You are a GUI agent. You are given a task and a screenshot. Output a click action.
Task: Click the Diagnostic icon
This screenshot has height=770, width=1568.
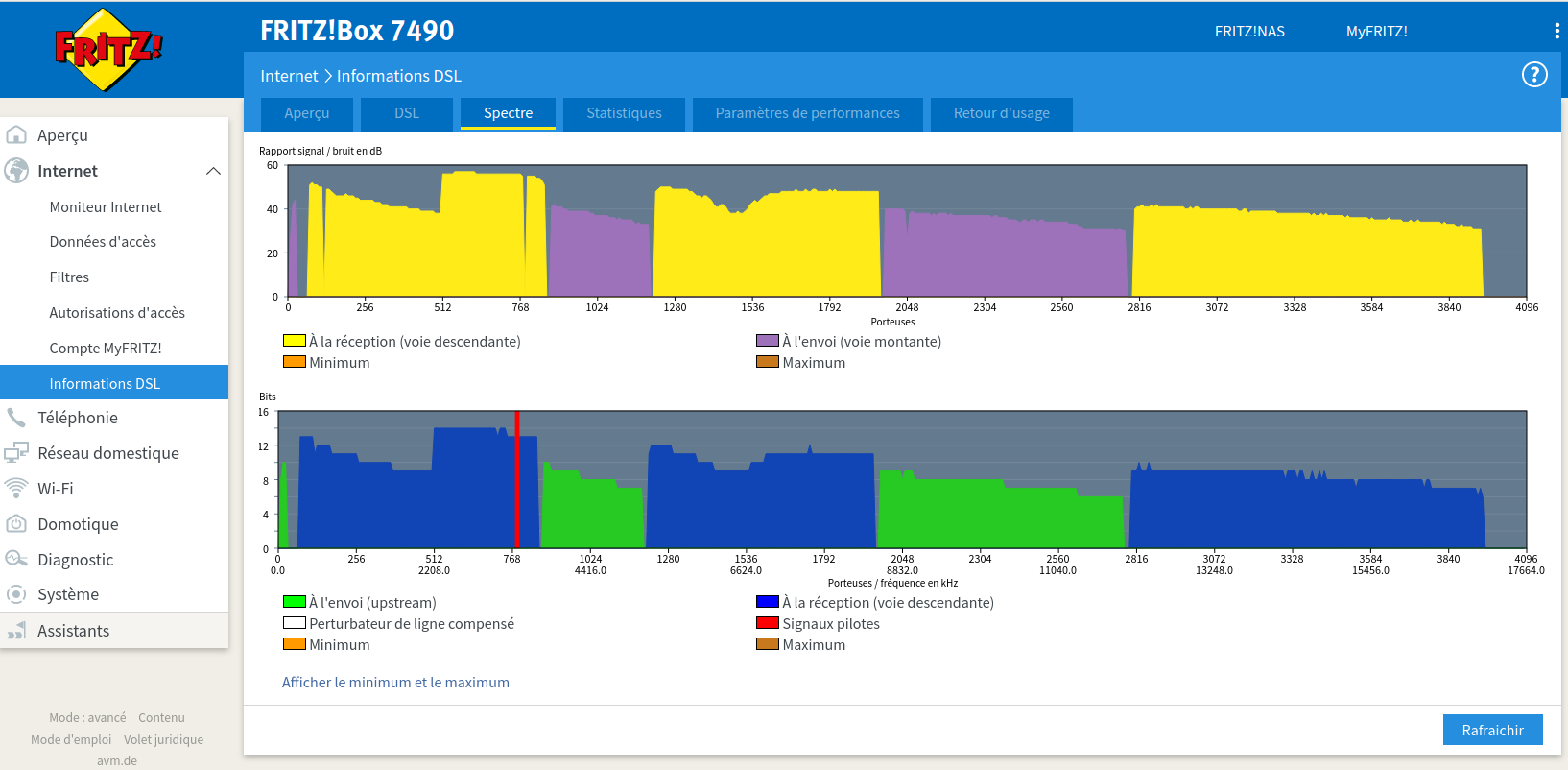pos(16,560)
